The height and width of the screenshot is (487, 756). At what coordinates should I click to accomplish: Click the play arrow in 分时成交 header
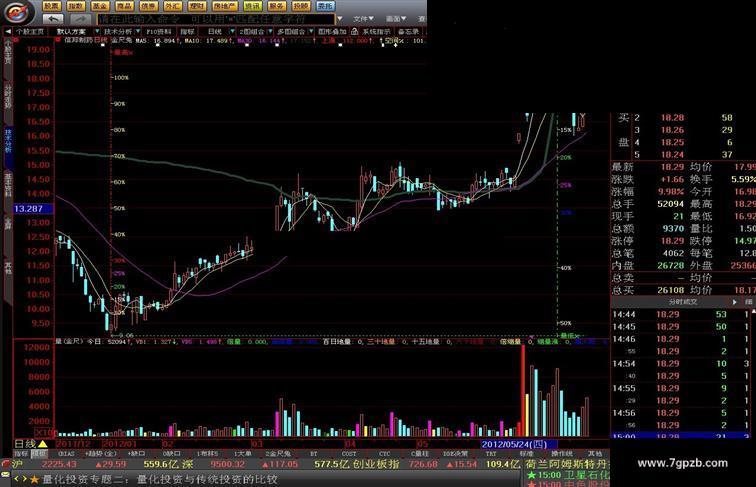[x=735, y=302]
